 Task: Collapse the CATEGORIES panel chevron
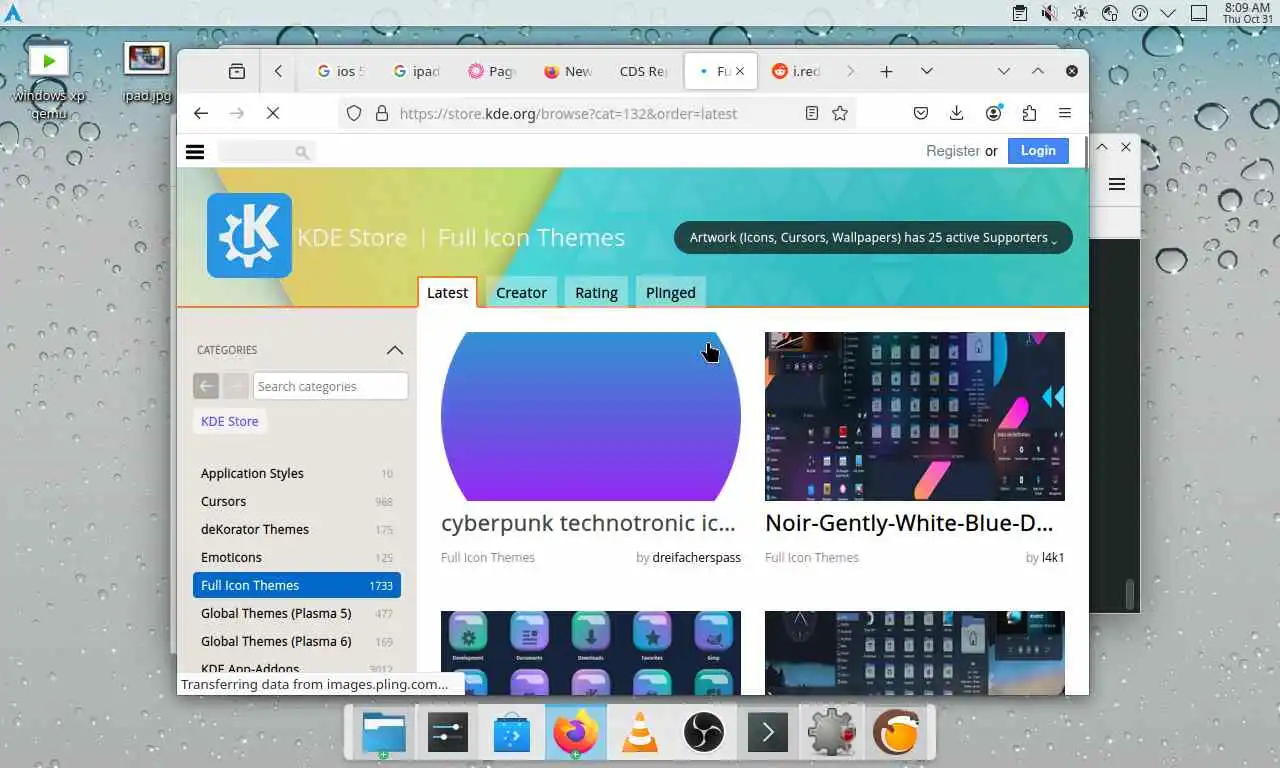click(395, 350)
